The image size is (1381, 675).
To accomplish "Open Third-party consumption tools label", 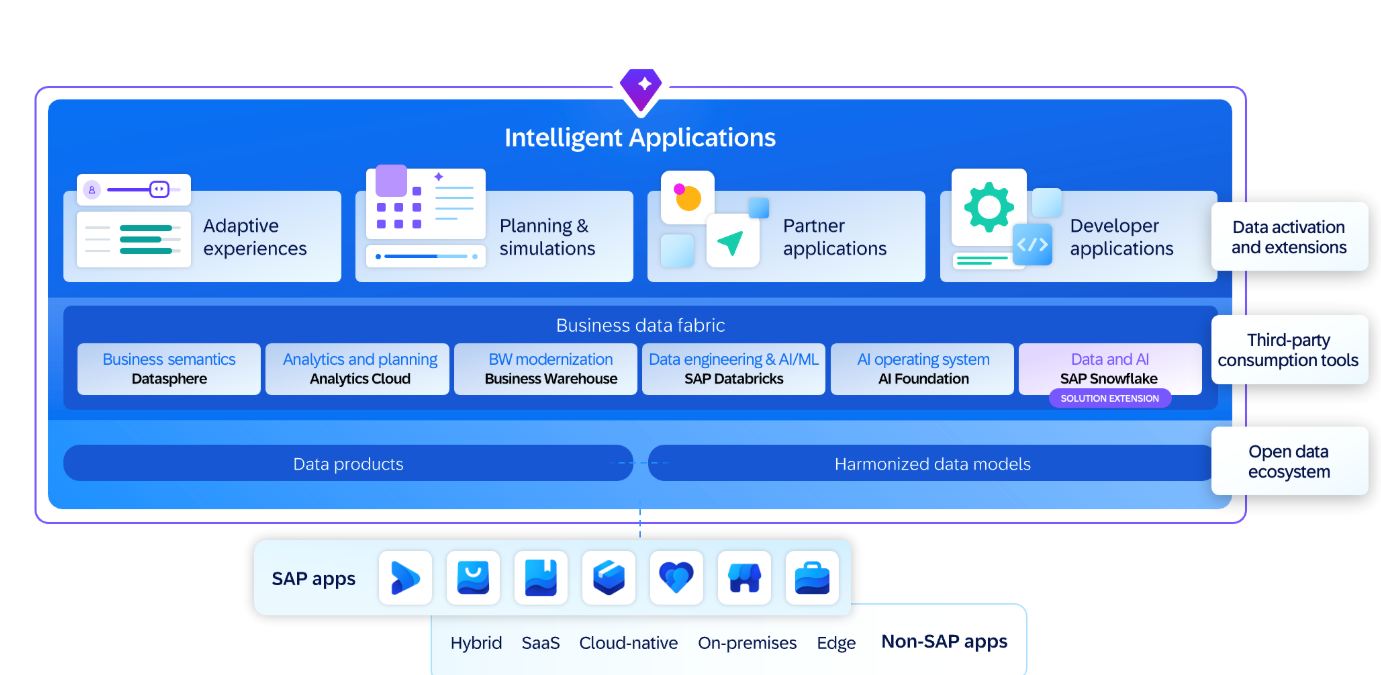I will point(1289,350).
